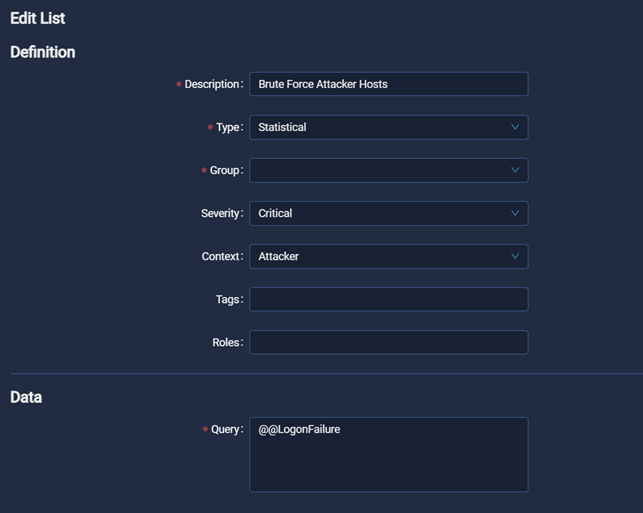Screen dimensions: 643x513
Task: Click the Edit List page title
Action: [x=37, y=18]
